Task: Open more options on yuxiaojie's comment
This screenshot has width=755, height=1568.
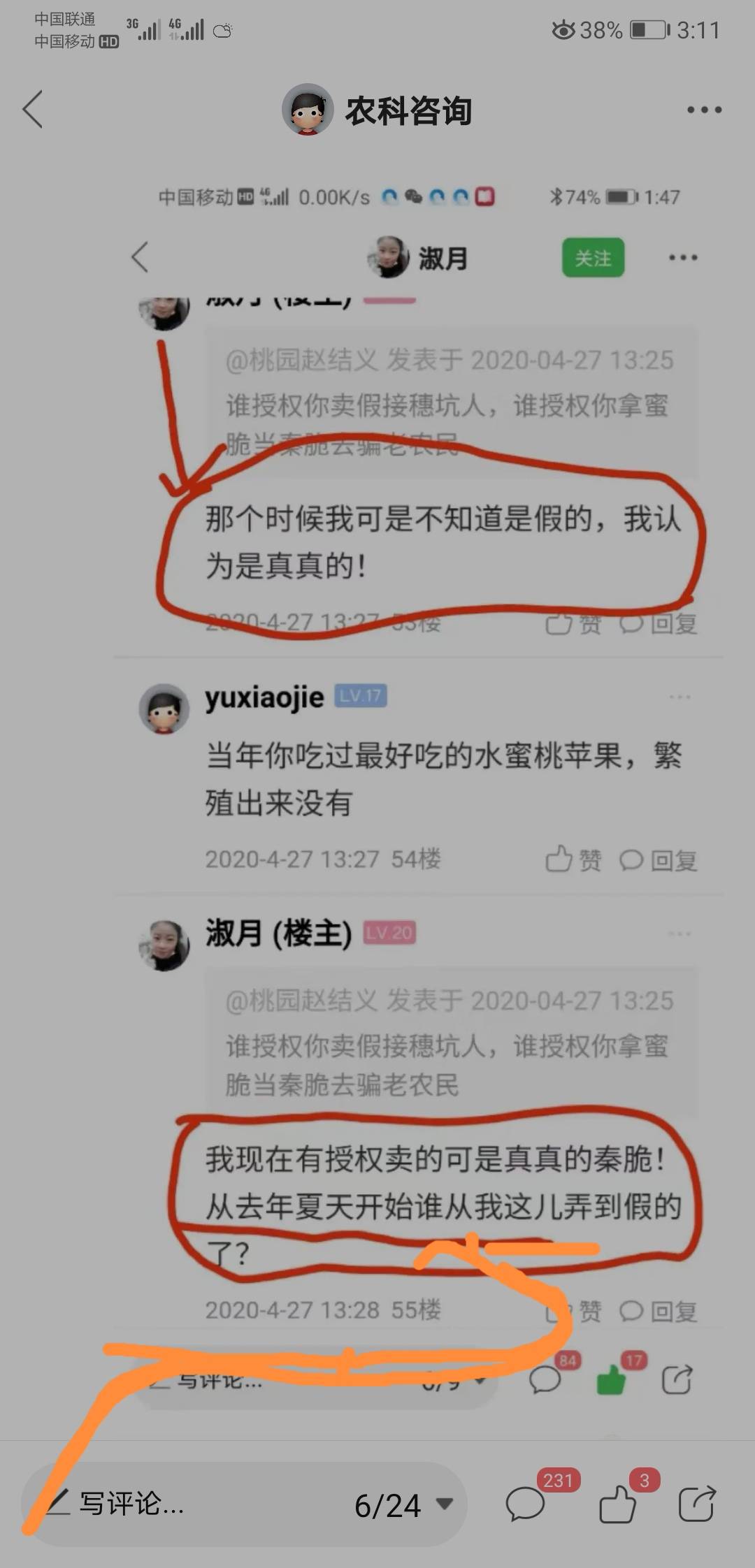Action: pyautogui.click(x=679, y=697)
